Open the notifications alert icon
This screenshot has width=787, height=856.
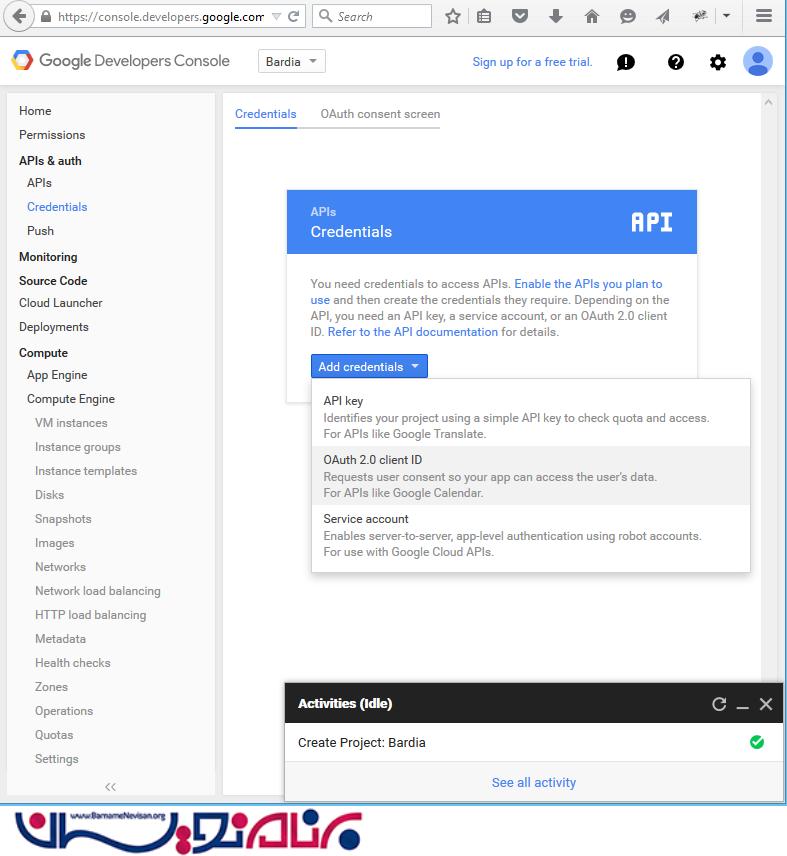625,62
